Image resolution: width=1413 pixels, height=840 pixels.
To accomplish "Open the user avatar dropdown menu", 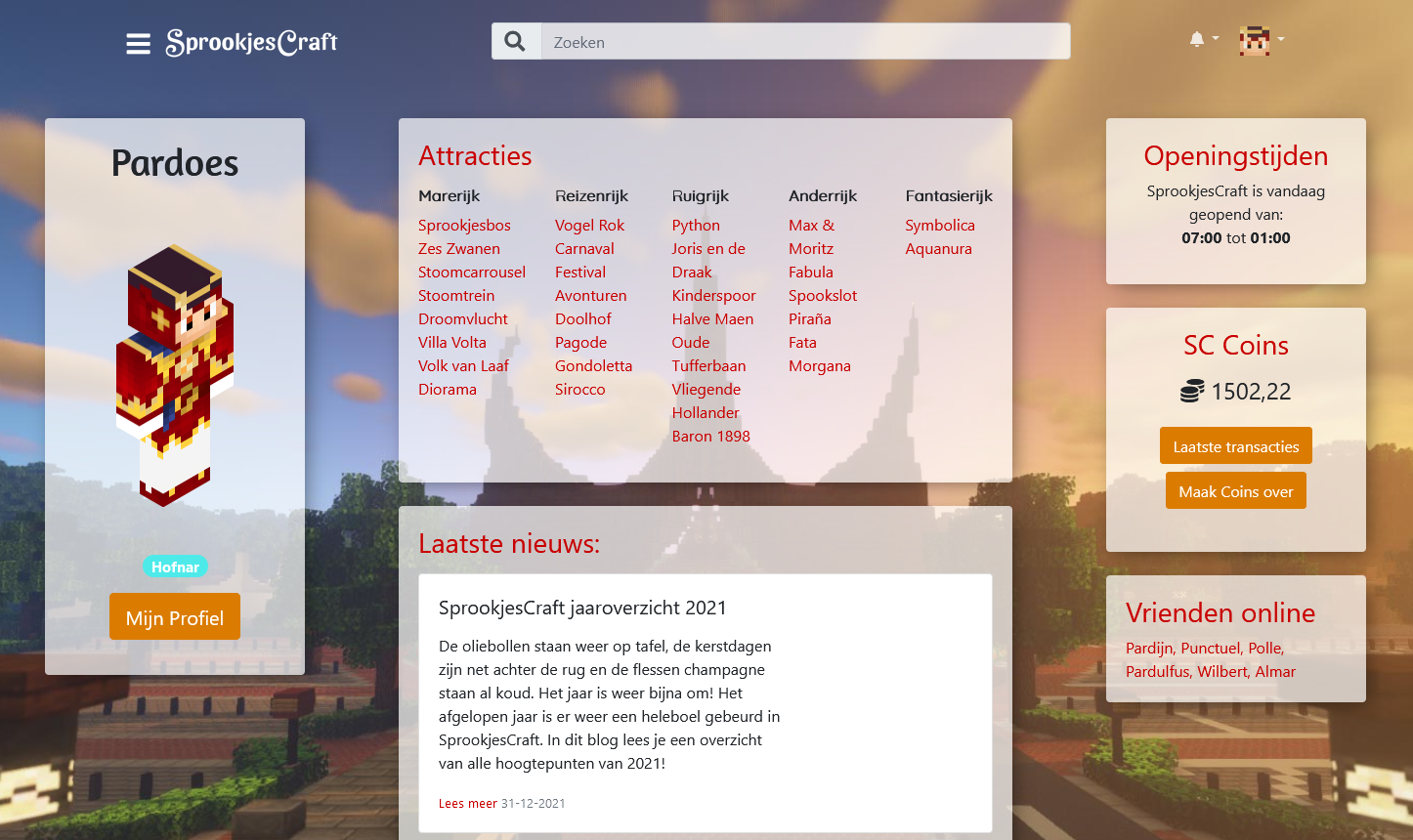I will click(1262, 40).
